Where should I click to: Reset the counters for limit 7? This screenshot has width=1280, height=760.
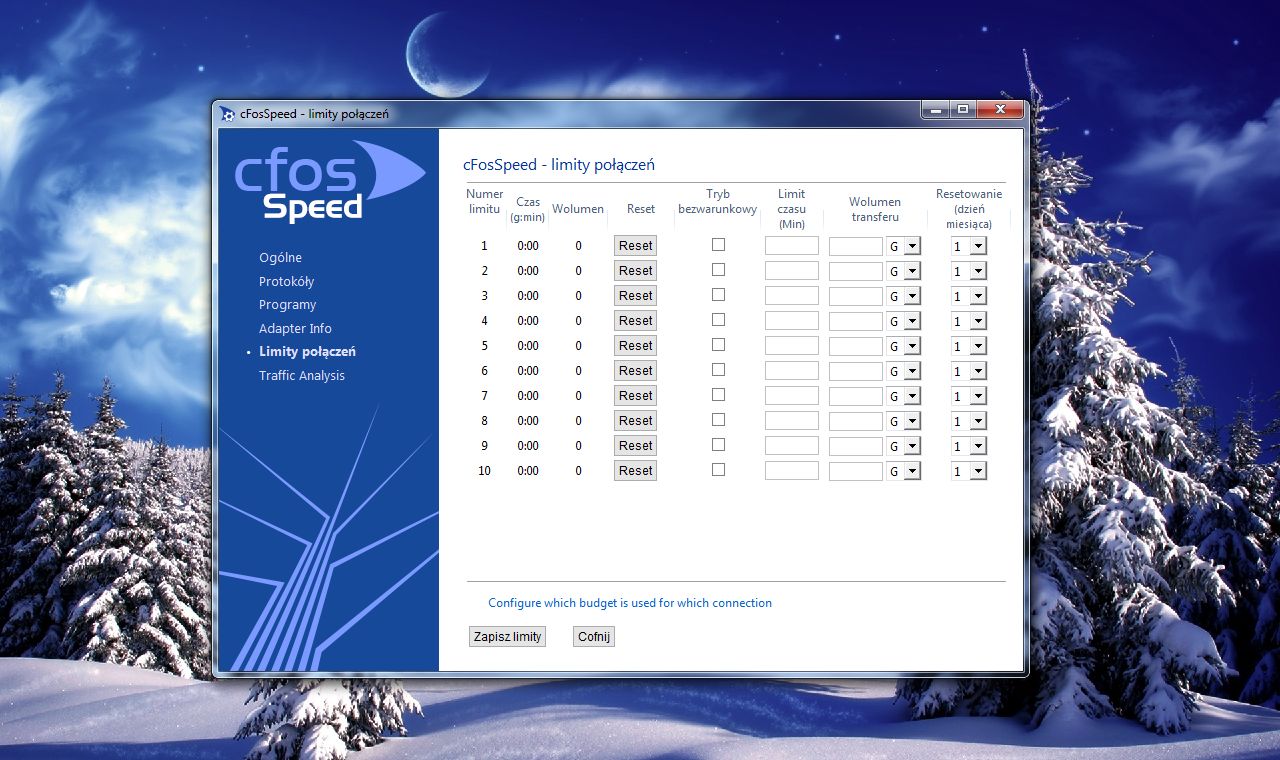click(x=635, y=396)
